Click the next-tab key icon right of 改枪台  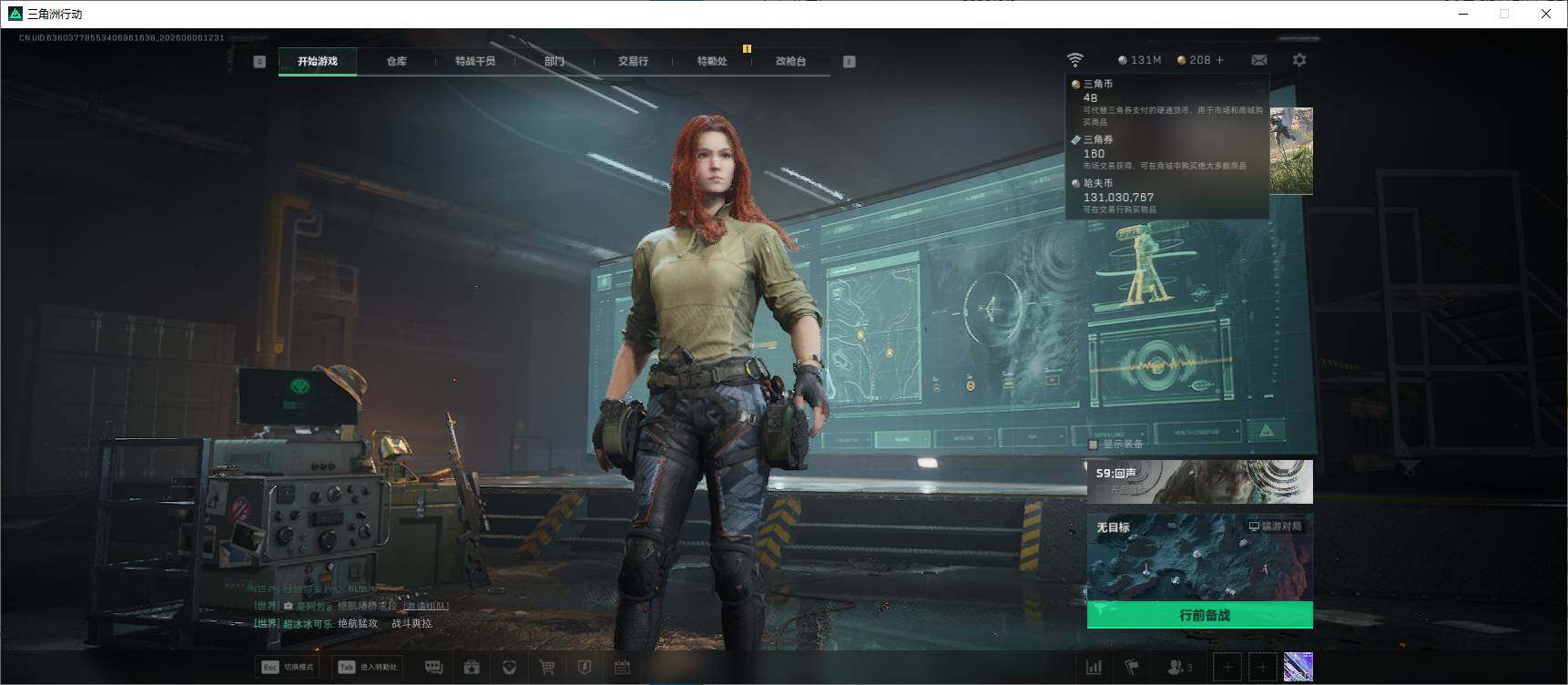pos(849,61)
